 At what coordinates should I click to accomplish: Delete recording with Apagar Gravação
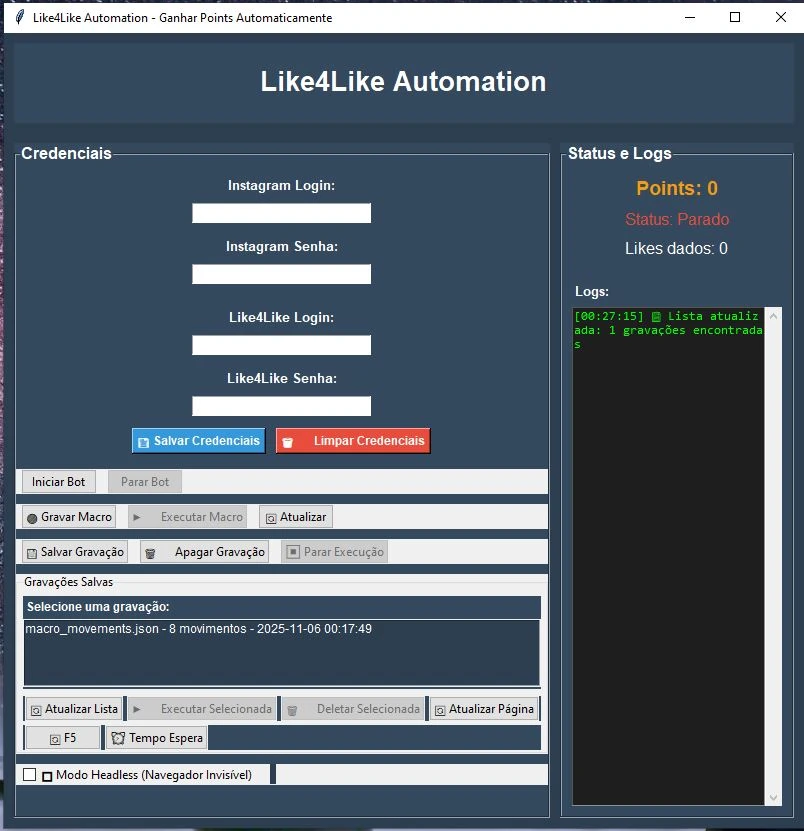pyautogui.click(x=205, y=552)
